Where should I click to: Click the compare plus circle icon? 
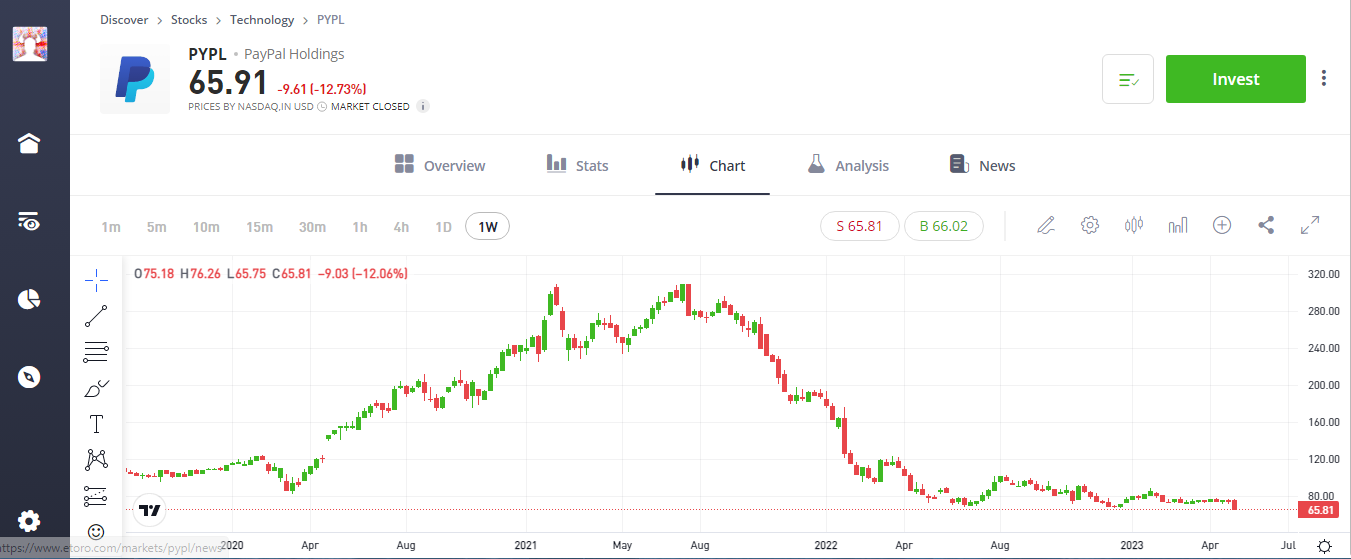coord(1222,225)
